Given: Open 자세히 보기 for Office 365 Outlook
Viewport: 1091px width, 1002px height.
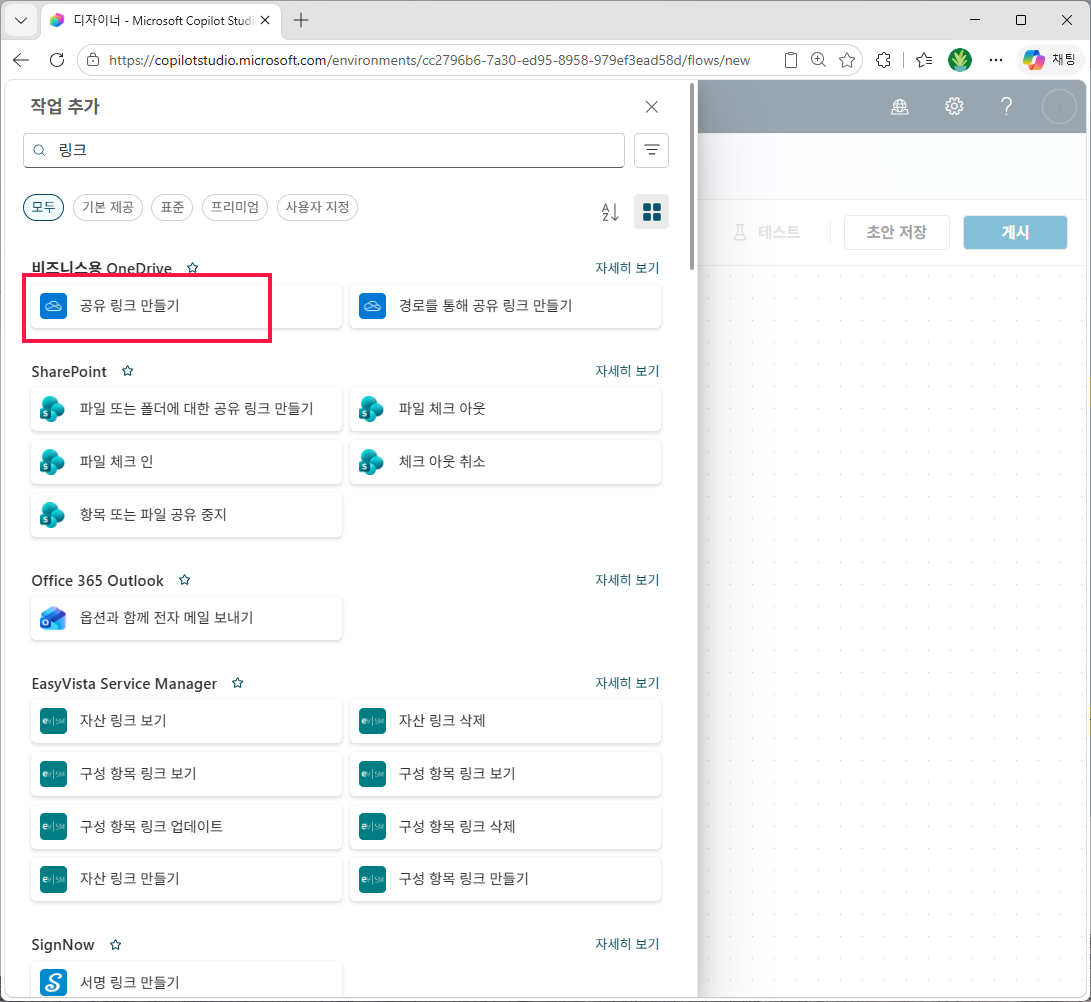Looking at the screenshot, I should (x=627, y=580).
